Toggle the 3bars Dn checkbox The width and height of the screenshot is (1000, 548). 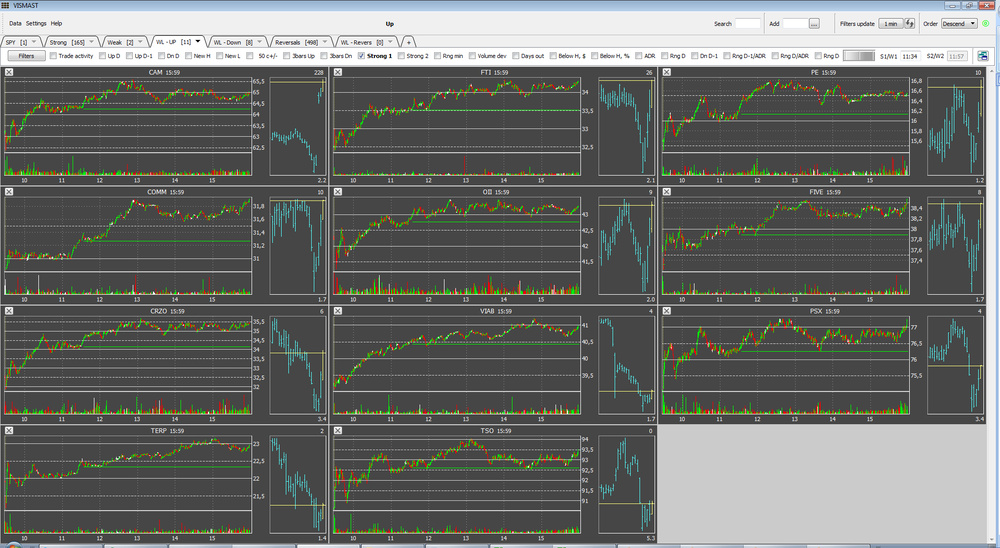point(324,56)
